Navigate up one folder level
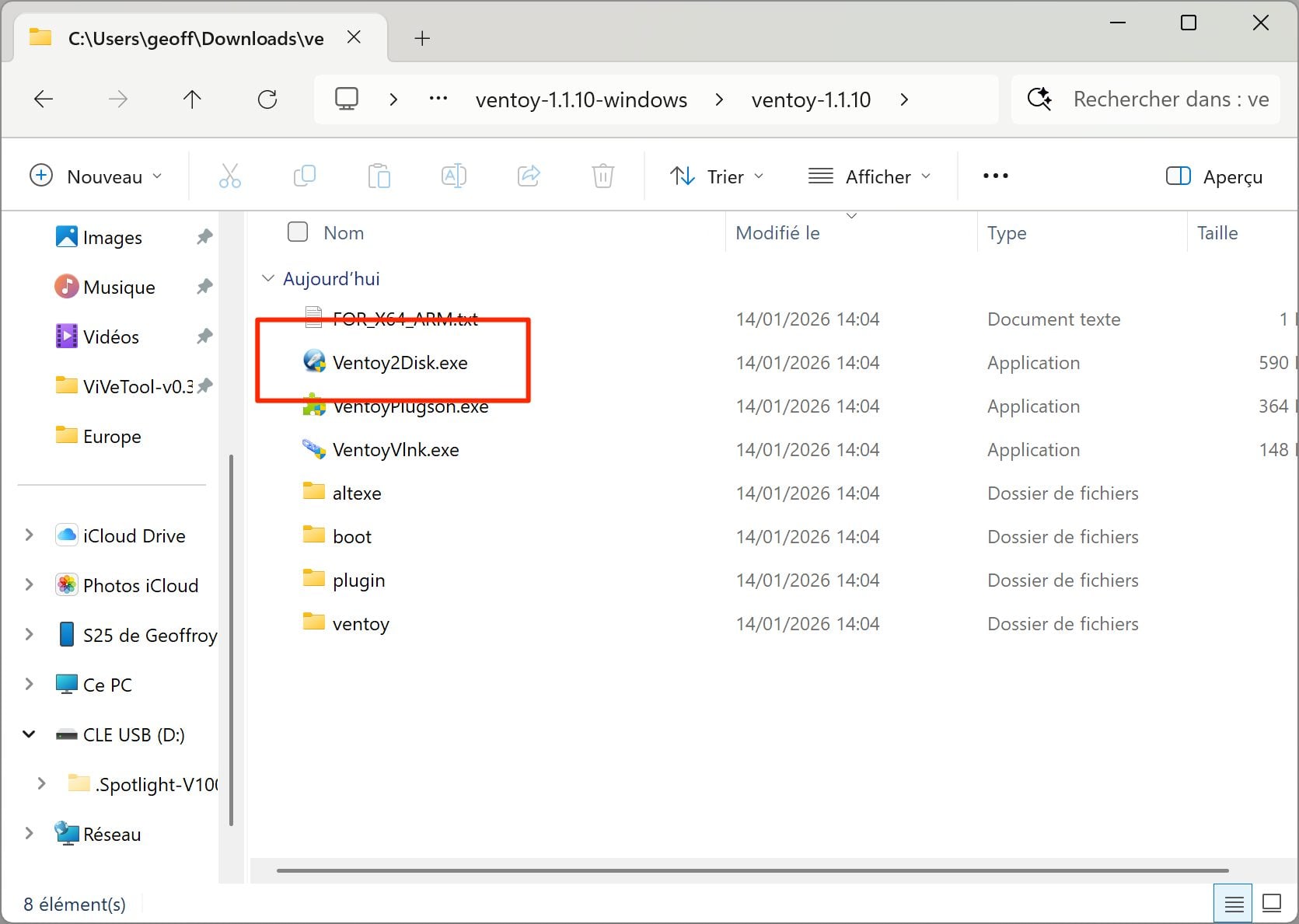The image size is (1299, 924). [192, 99]
